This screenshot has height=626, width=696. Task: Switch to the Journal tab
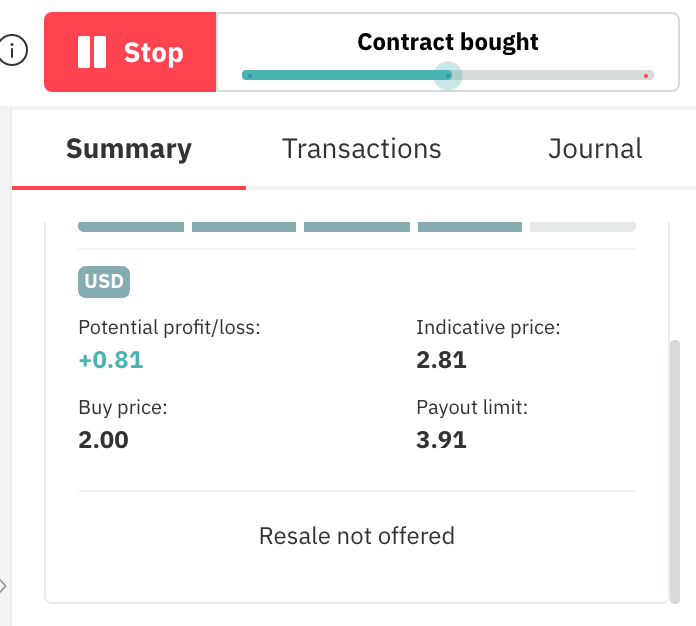click(x=595, y=149)
